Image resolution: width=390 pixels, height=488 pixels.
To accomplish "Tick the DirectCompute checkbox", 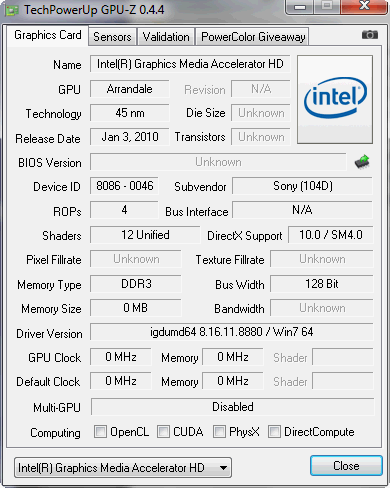I will pos(274,431).
